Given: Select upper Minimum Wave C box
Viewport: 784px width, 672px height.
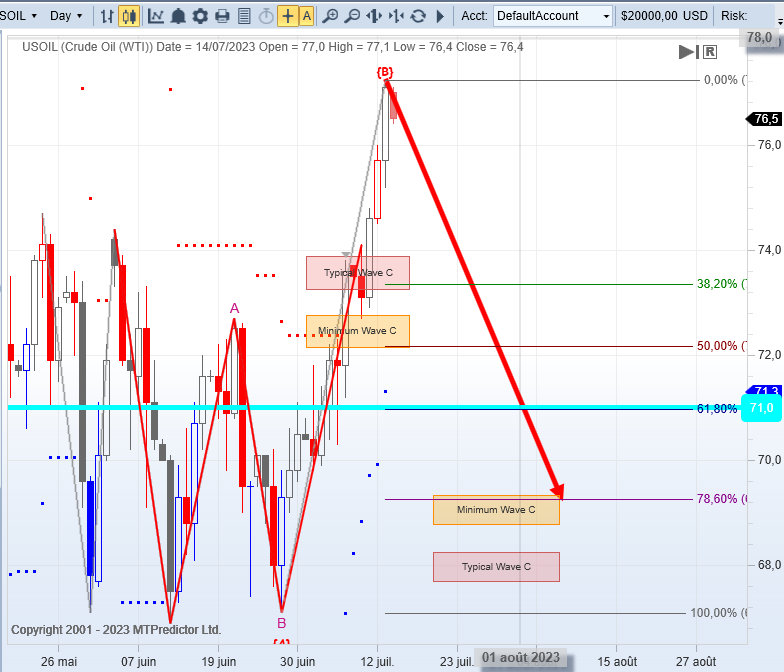Looking at the screenshot, I should [x=358, y=331].
